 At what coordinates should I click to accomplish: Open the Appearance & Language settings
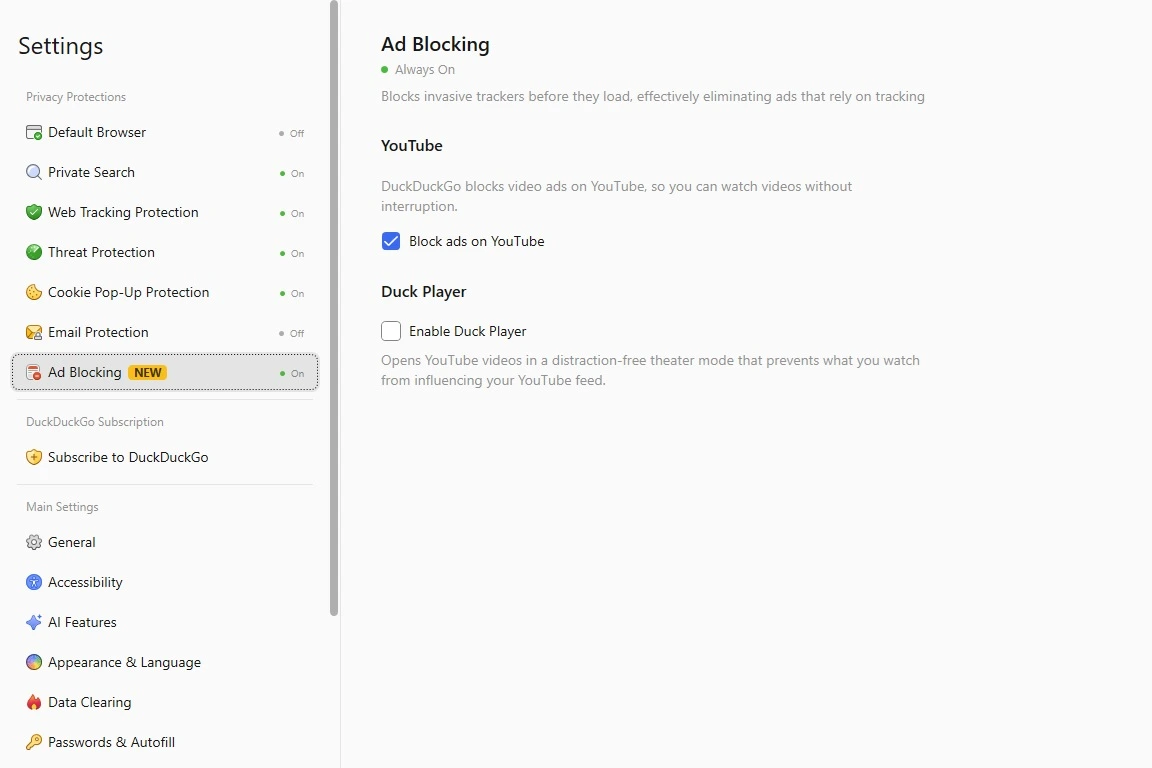pyautogui.click(x=165, y=662)
